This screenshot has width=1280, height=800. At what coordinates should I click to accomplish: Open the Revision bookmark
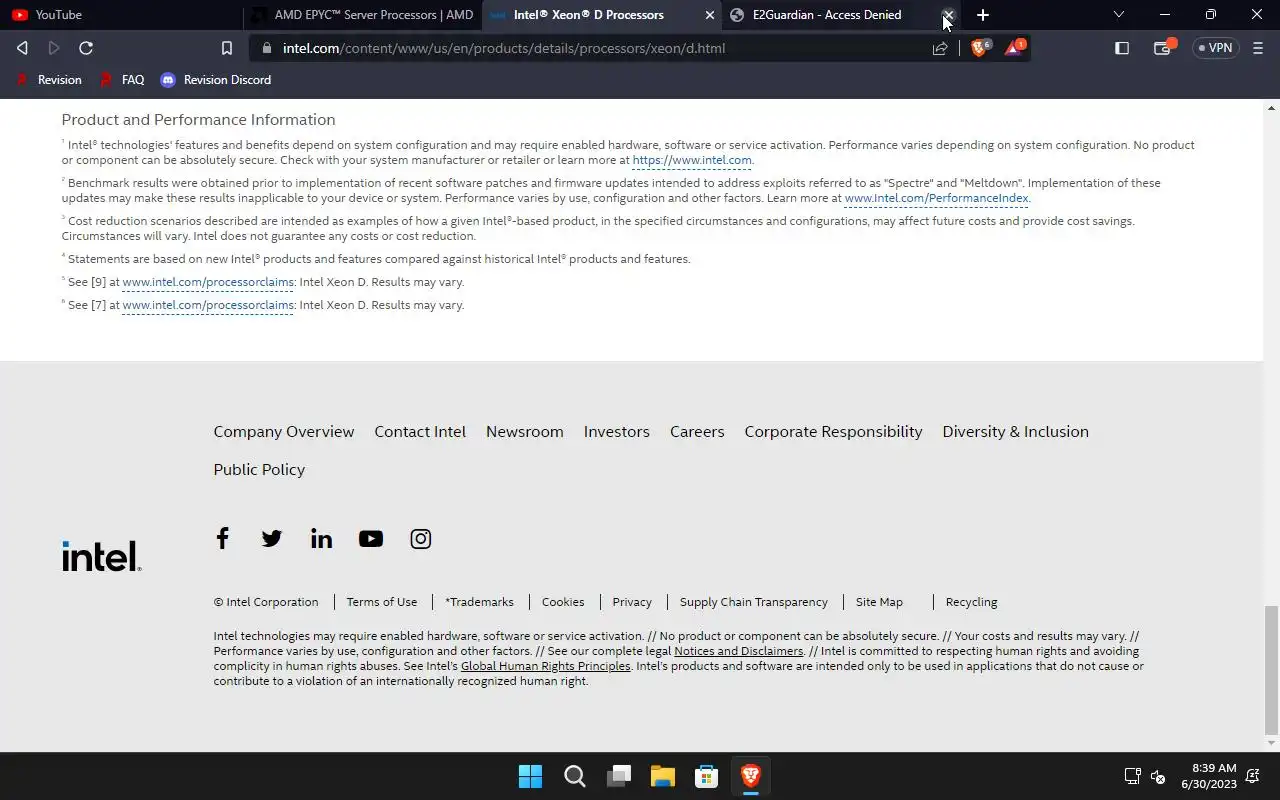pos(49,80)
